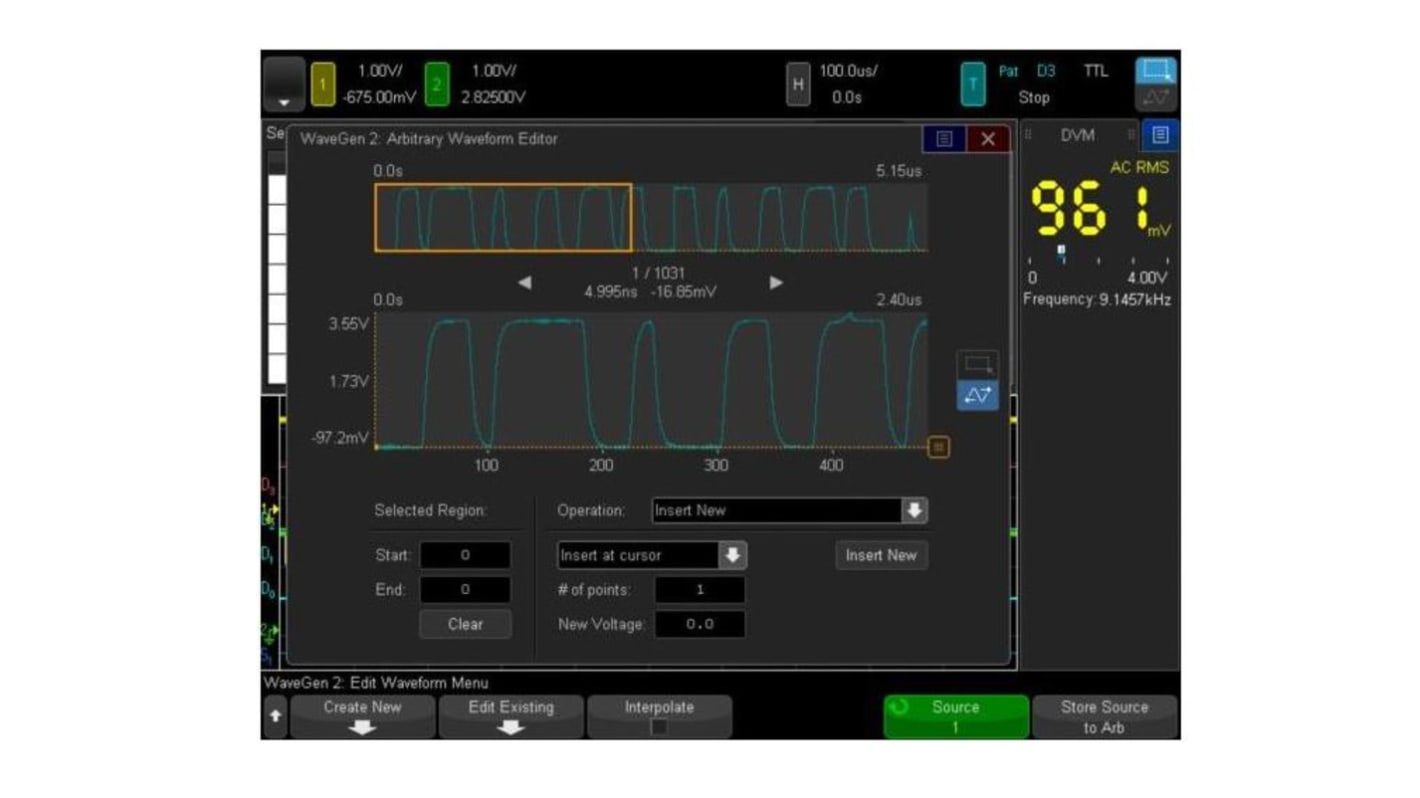Select the New Voltage field

point(699,624)
